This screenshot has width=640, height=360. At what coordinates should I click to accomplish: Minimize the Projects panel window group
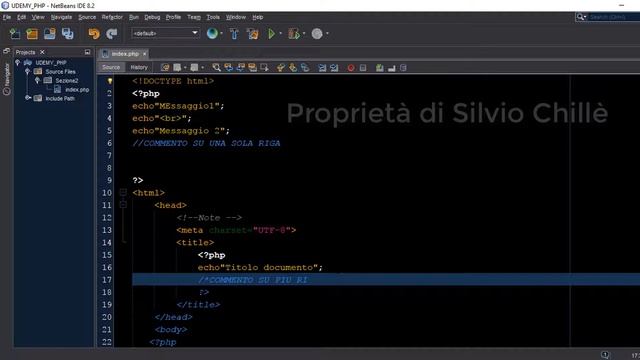click(87, 52)
